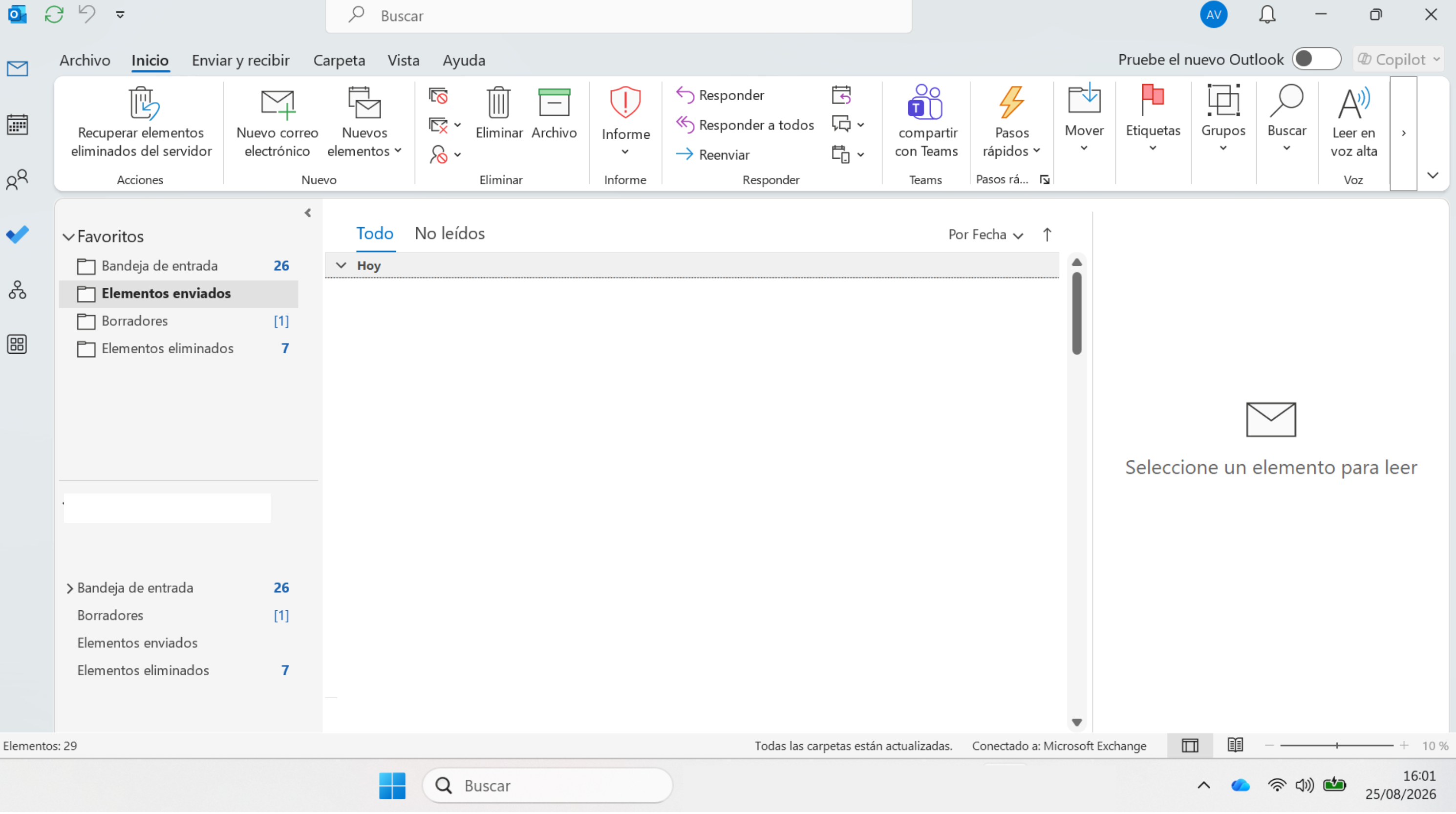This screenshot has height=814, width=1456.
Task: Click the Ignore conversation icon in the Eliminar group
Action: point(438,95)
